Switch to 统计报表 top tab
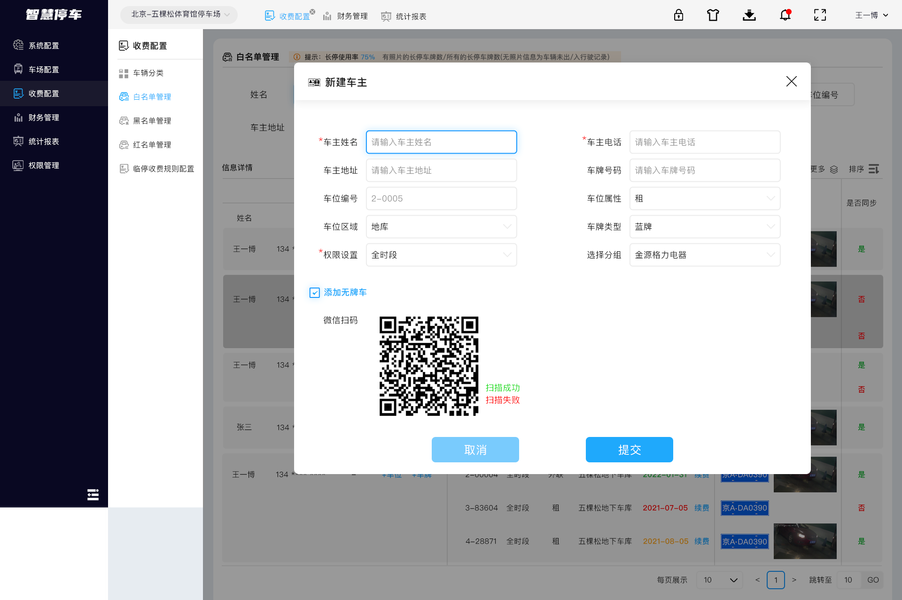Viewport: 902px width, 600px height. (404, 16)
